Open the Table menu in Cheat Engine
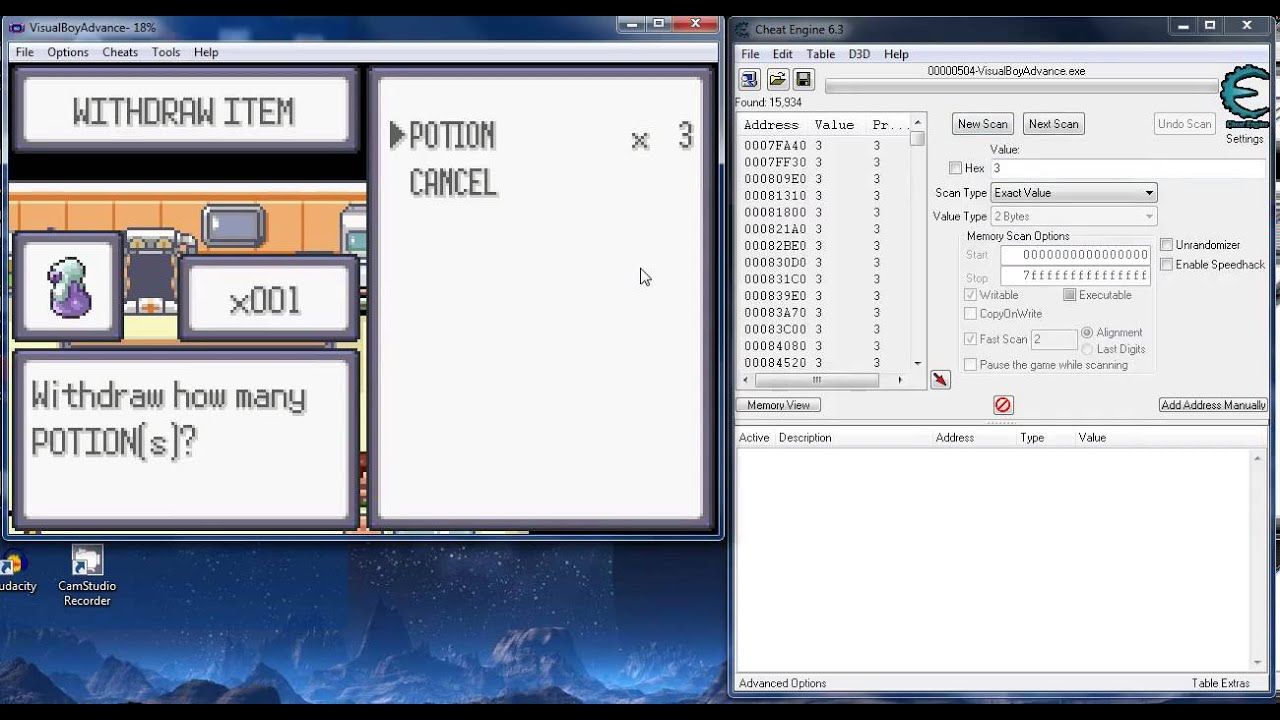The image size is (1280, 720). coord(820,54)
